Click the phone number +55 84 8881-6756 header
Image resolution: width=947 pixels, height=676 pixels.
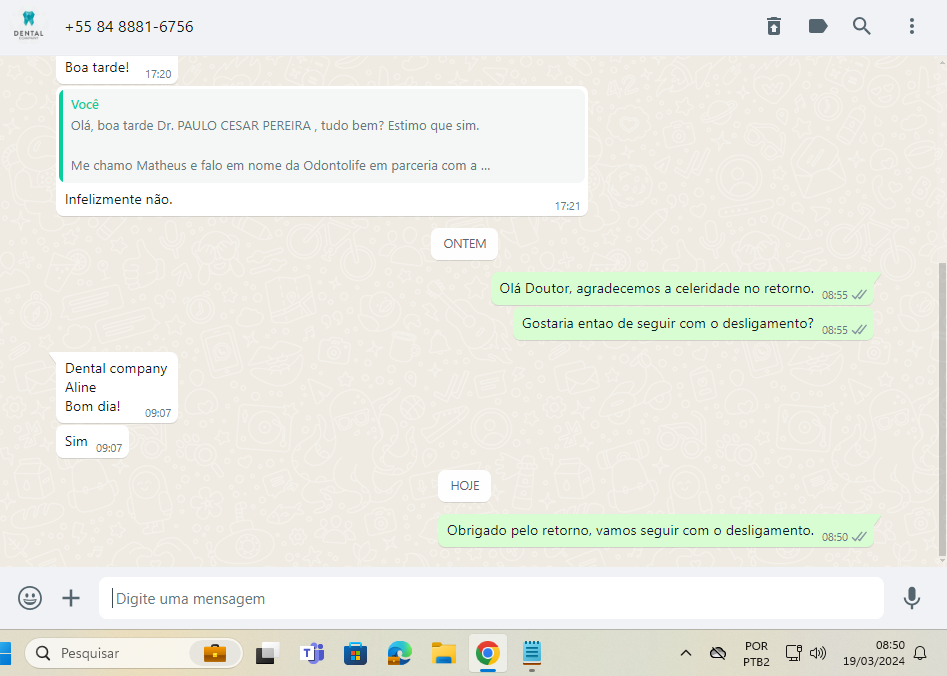coord(129,27)
